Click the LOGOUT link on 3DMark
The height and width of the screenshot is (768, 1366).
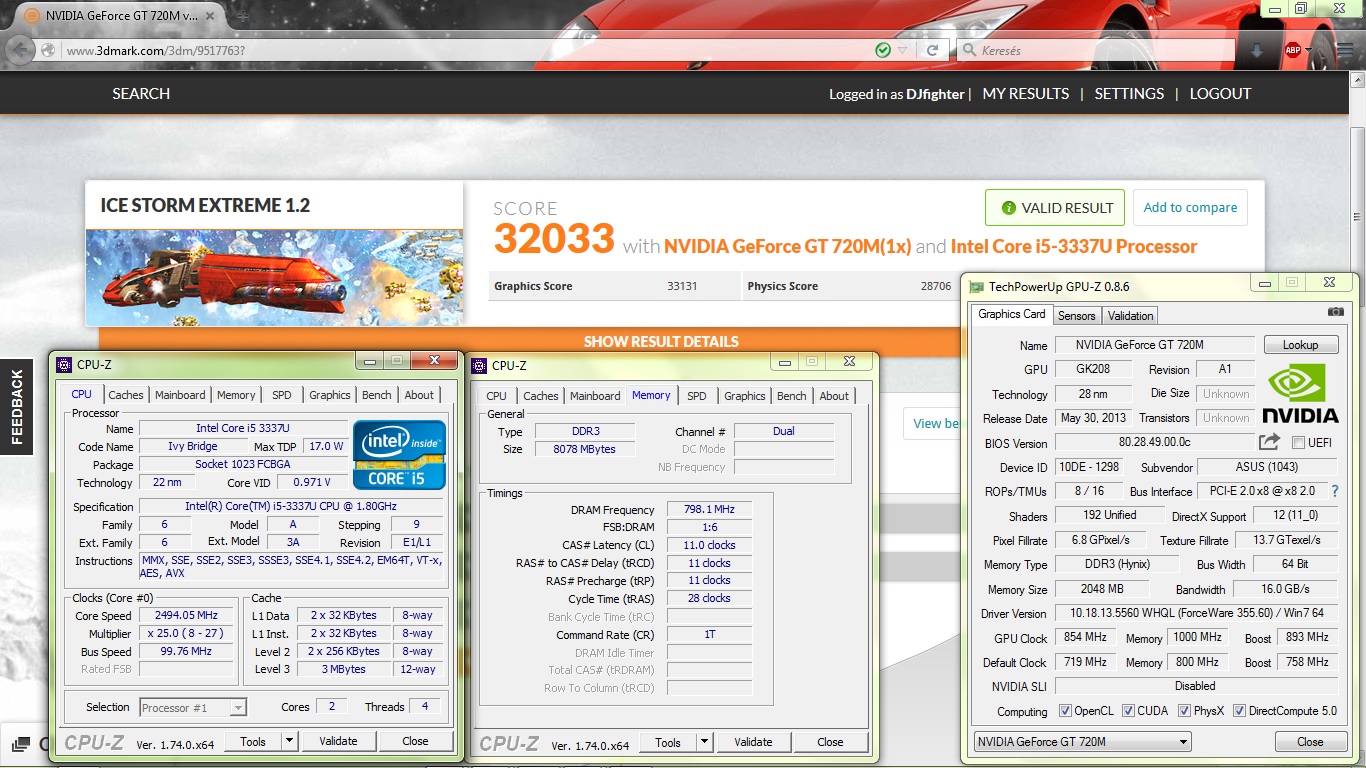click(x=1220, y=93)
